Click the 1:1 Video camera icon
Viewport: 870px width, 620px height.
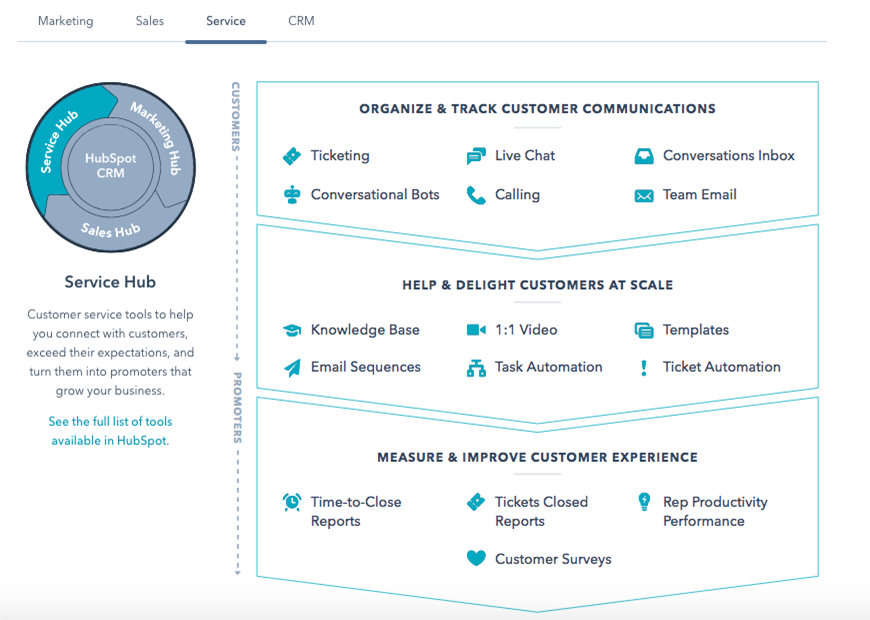click(x=476, y=330)
